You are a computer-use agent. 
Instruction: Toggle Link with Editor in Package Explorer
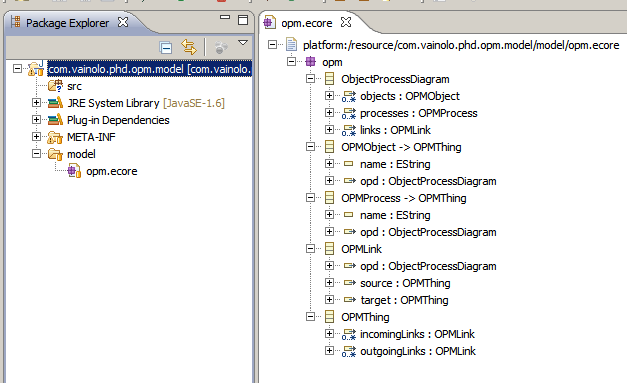click(189, 47)
